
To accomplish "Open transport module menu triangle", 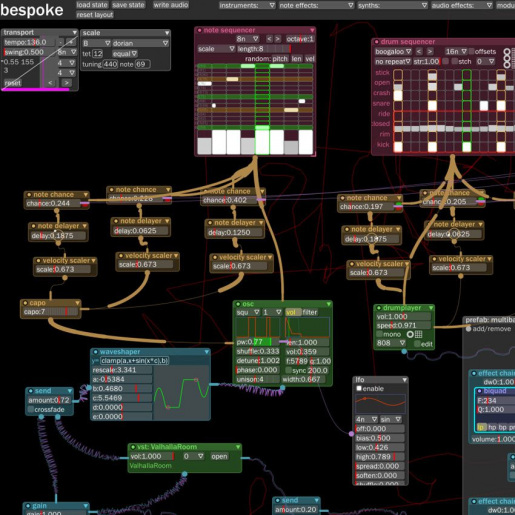I will click(x=75, y=33).
